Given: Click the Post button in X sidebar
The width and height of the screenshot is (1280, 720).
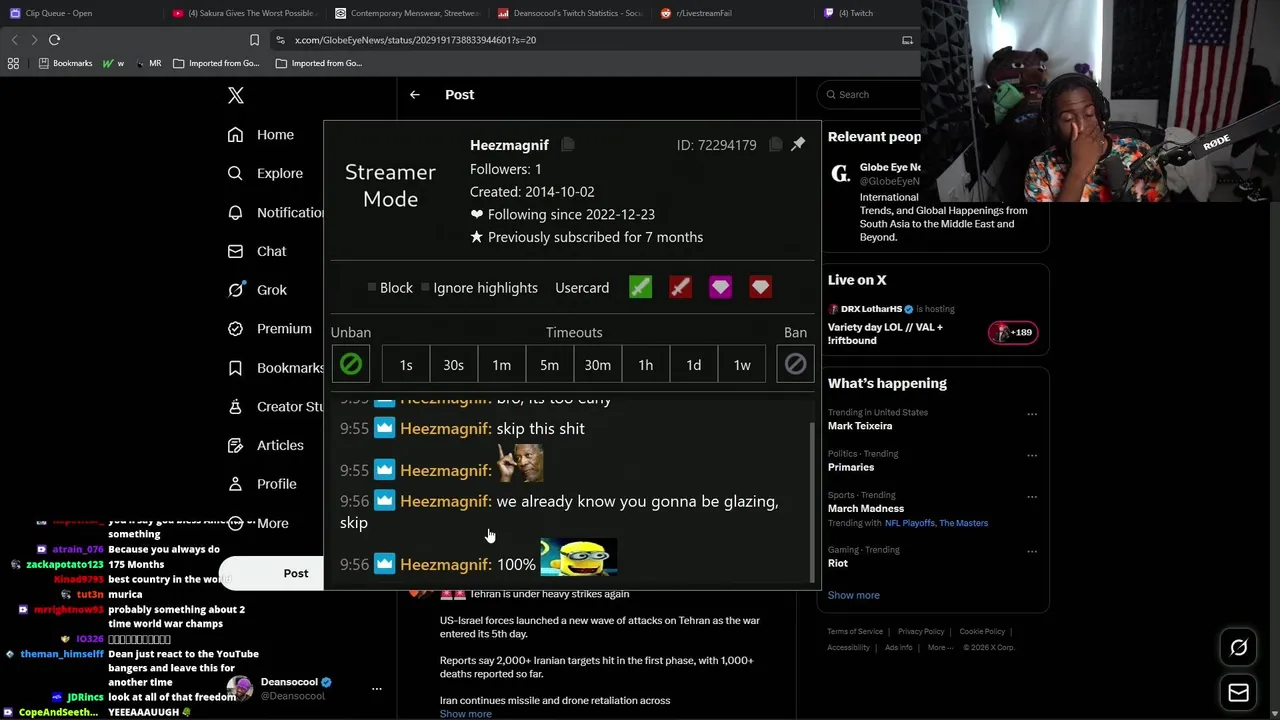Looking at the screenshot, I should pyautogui.click(x=271, y=573).
